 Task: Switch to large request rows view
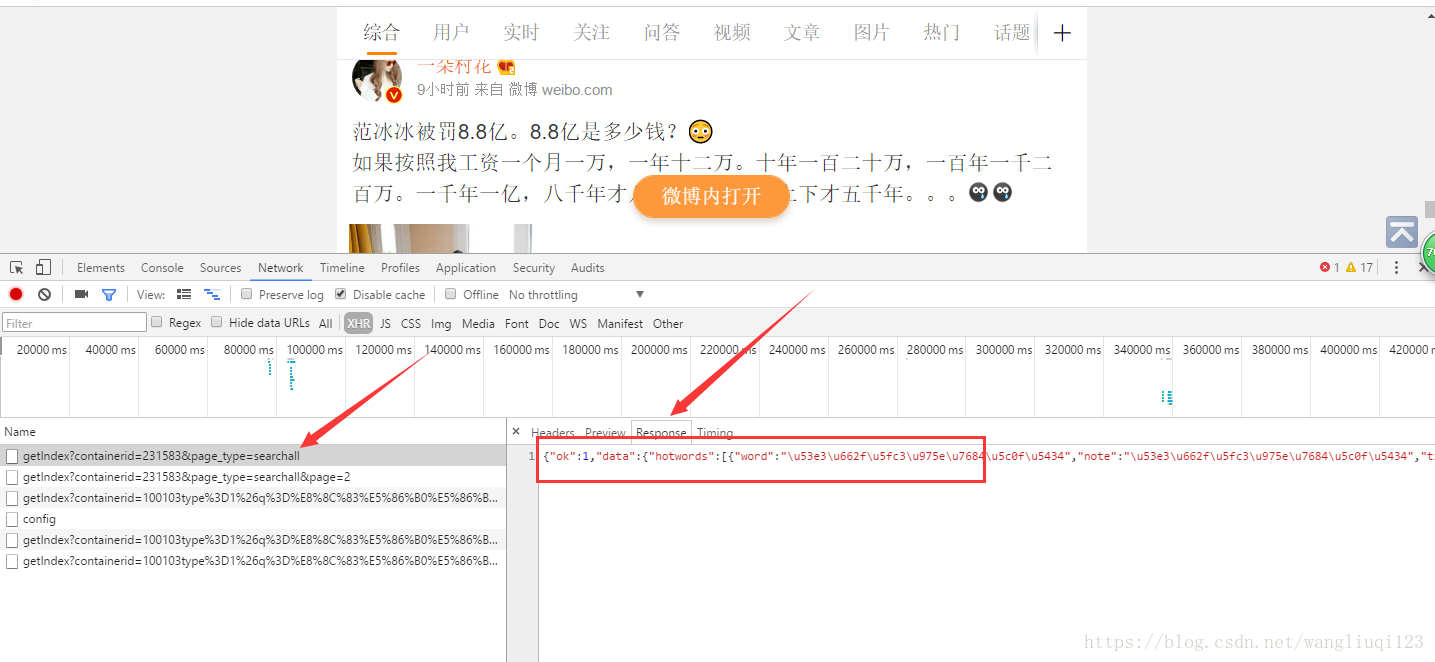[184, 294]
